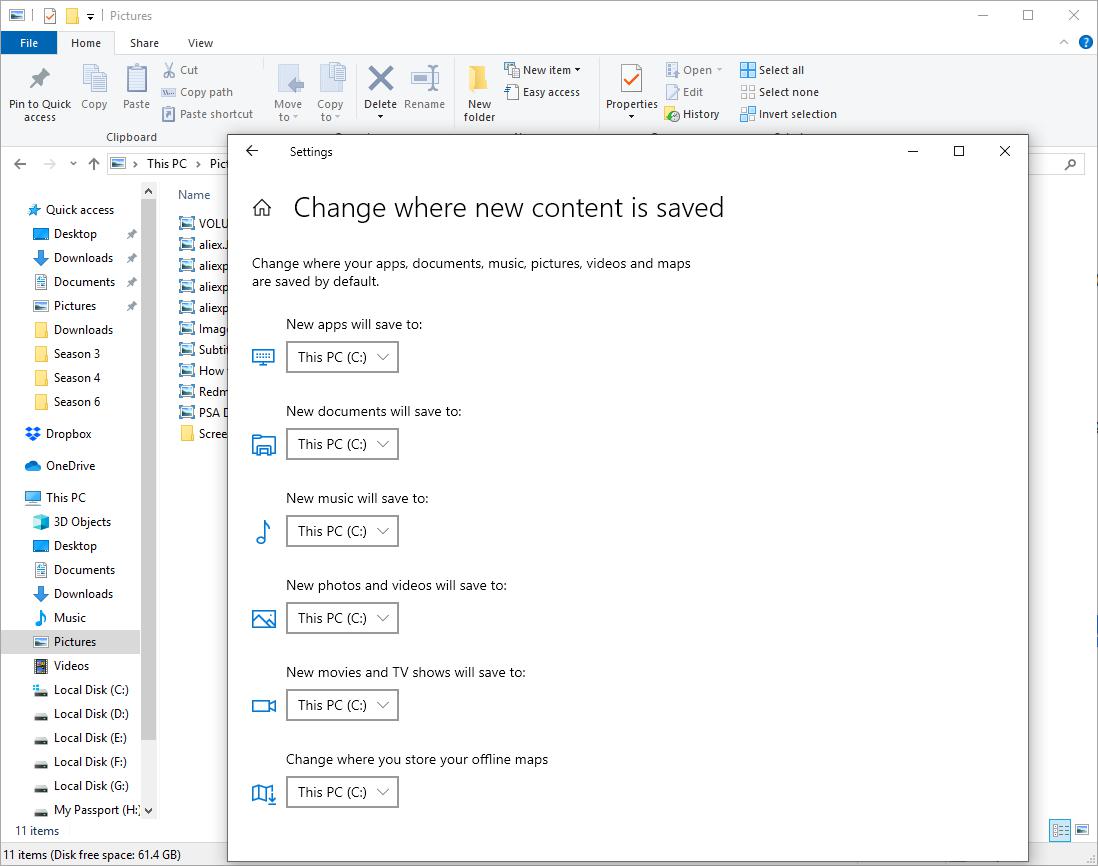The height and width of the screenshot is (866, 1098).
Task: Switch to large thumbnails view icon
Action: (1082, 830)
